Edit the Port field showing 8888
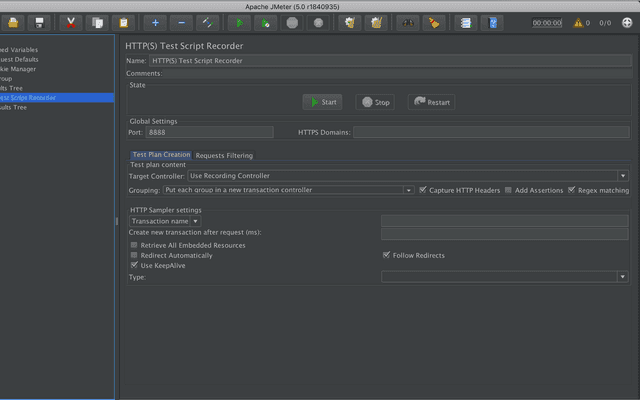 [209, 132]
